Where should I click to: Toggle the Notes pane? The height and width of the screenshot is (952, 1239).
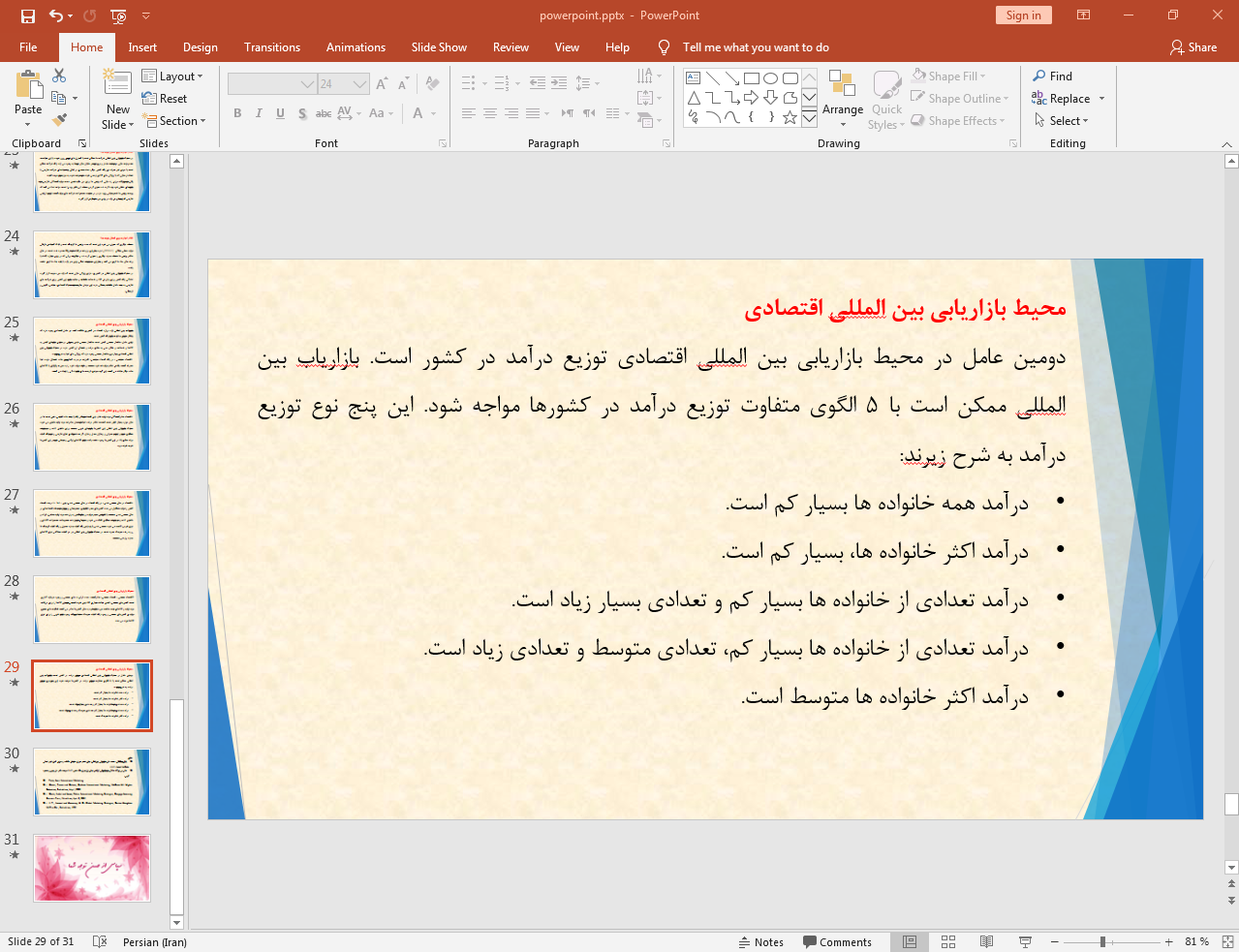pyautogui.click(x=761, y=941)
